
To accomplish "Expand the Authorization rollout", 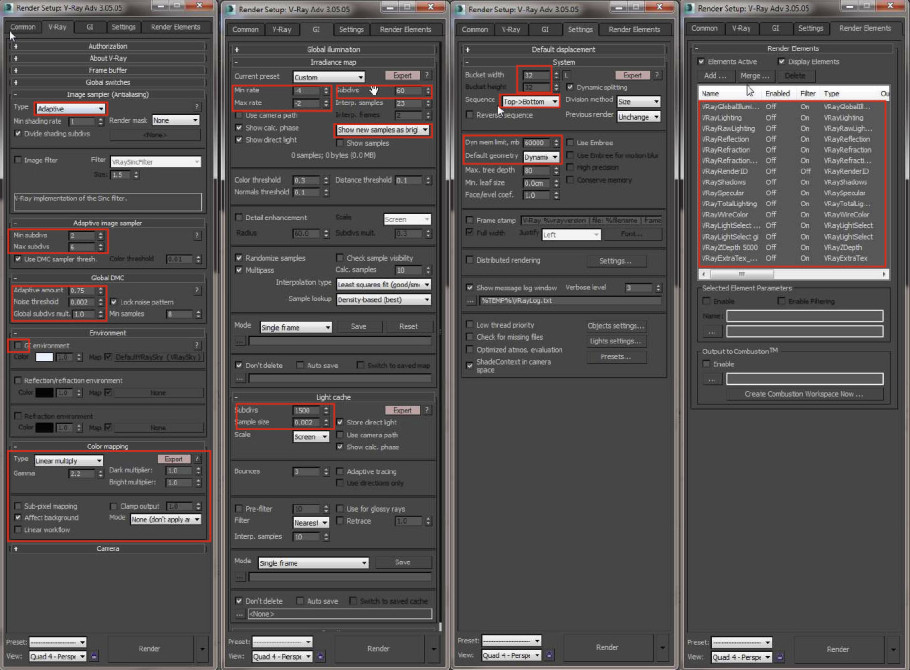I will click(108, 46).
